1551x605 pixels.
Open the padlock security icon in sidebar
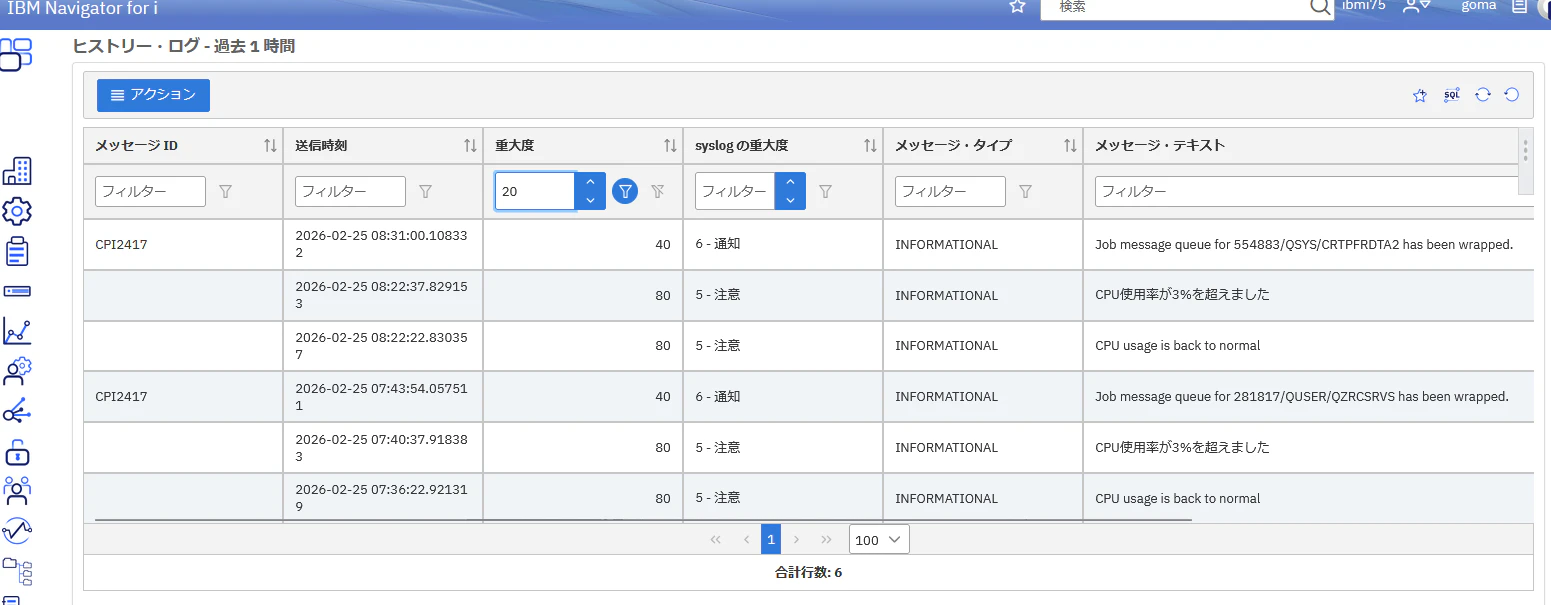coord(17,452)
